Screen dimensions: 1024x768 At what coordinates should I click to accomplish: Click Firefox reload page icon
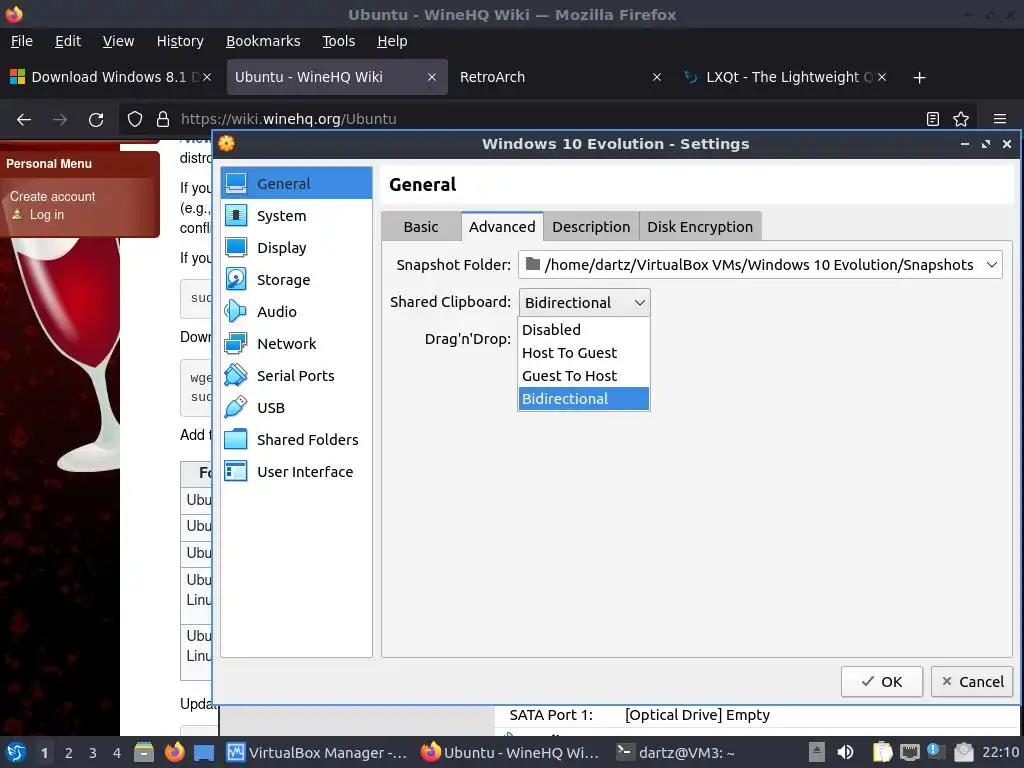96,120
